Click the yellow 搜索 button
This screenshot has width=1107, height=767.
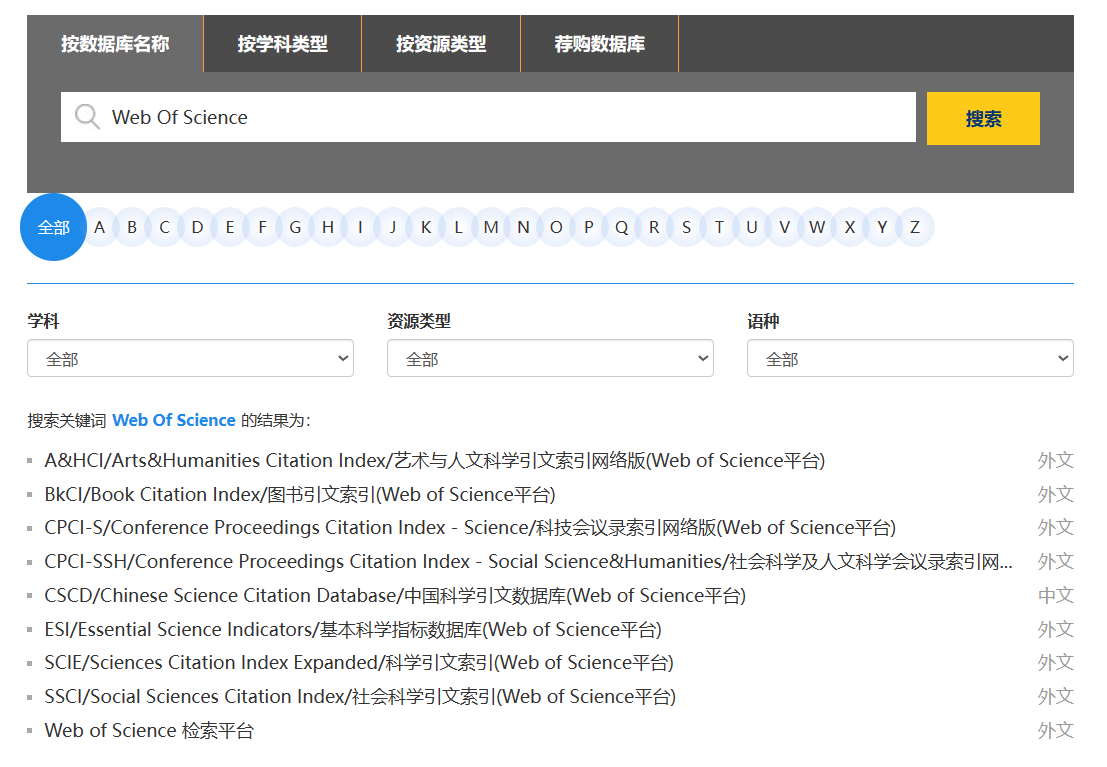983,118
